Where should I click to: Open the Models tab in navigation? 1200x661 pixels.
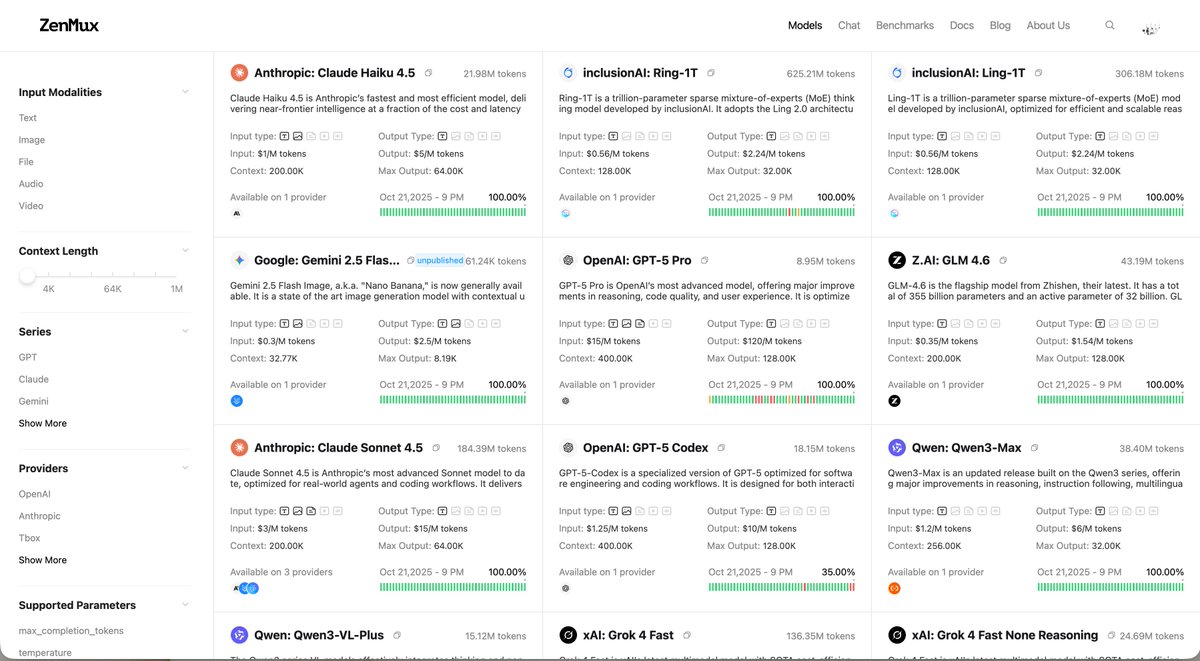[x=805, y=25]
